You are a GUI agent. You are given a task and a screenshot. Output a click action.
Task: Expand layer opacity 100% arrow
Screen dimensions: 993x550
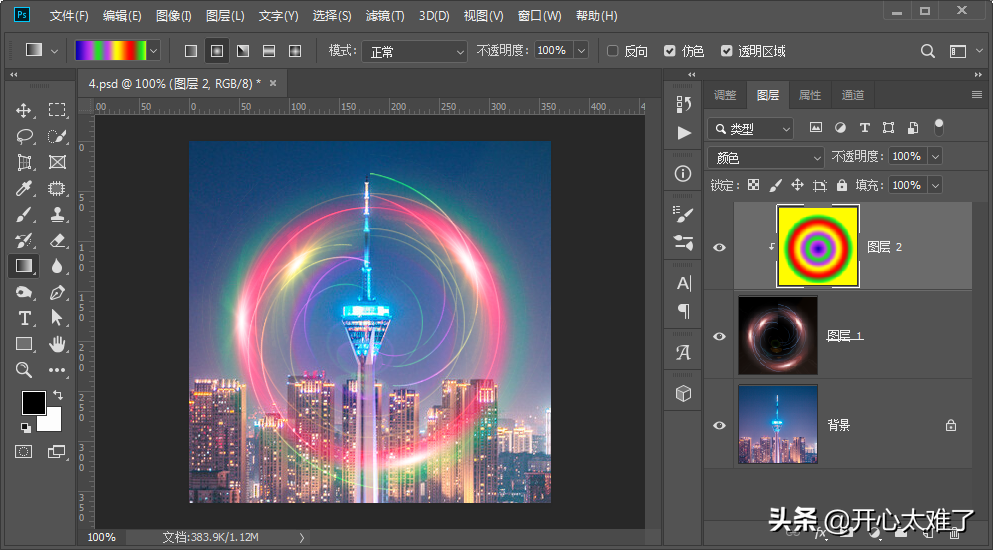[935, 156]
